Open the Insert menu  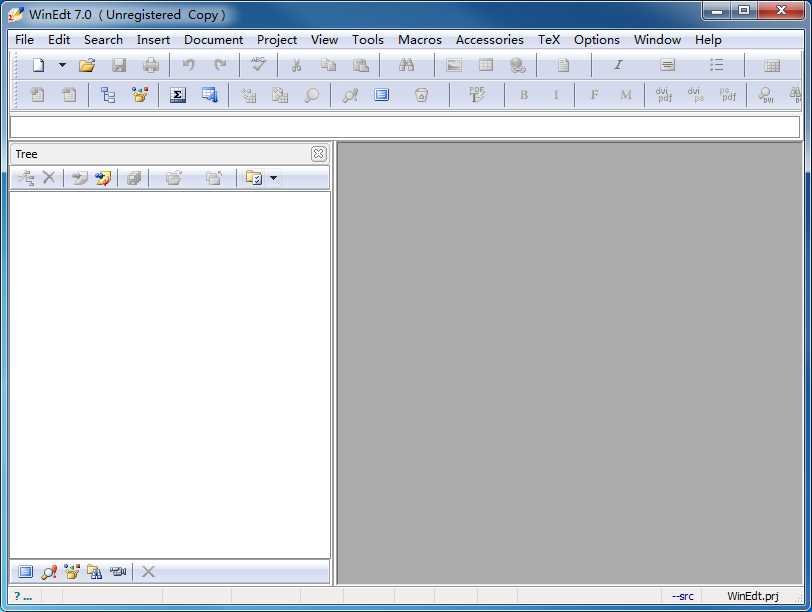coord(153,40)
